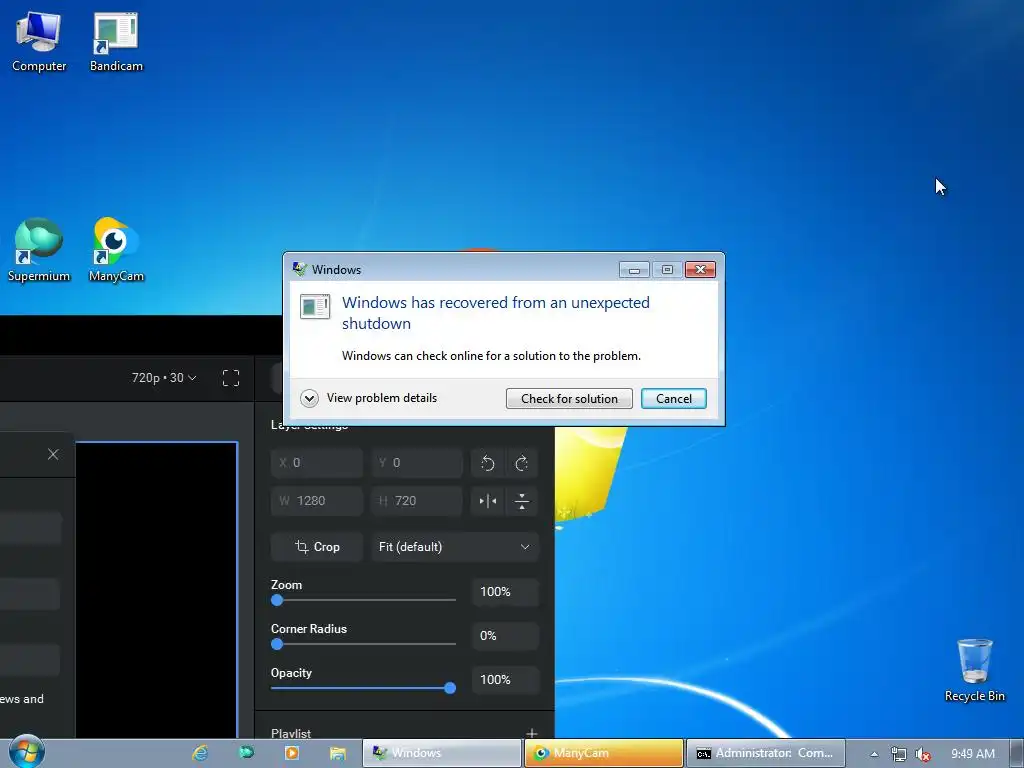Close the Windows recovery dialog
This screenshot has height=768, width=1024.
click(700, 269)
